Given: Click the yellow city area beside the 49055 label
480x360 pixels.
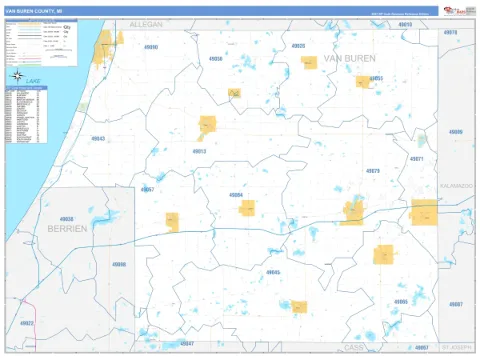Looking at the screenshot, I should click(363, 82).
